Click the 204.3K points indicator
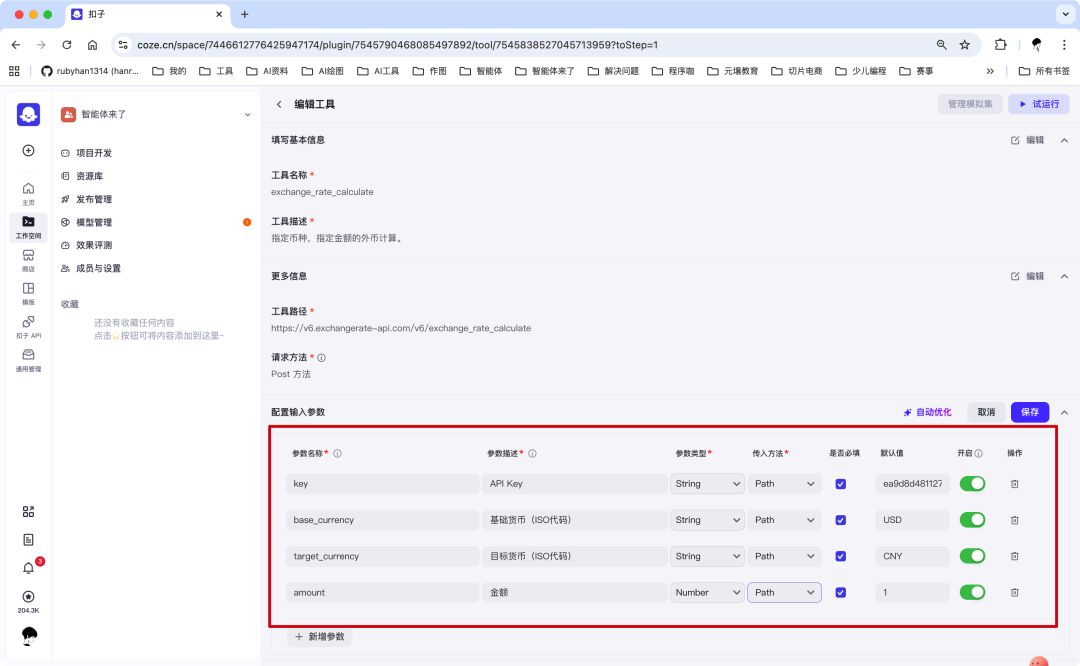The image size is (1080, 666). (28, 601)
